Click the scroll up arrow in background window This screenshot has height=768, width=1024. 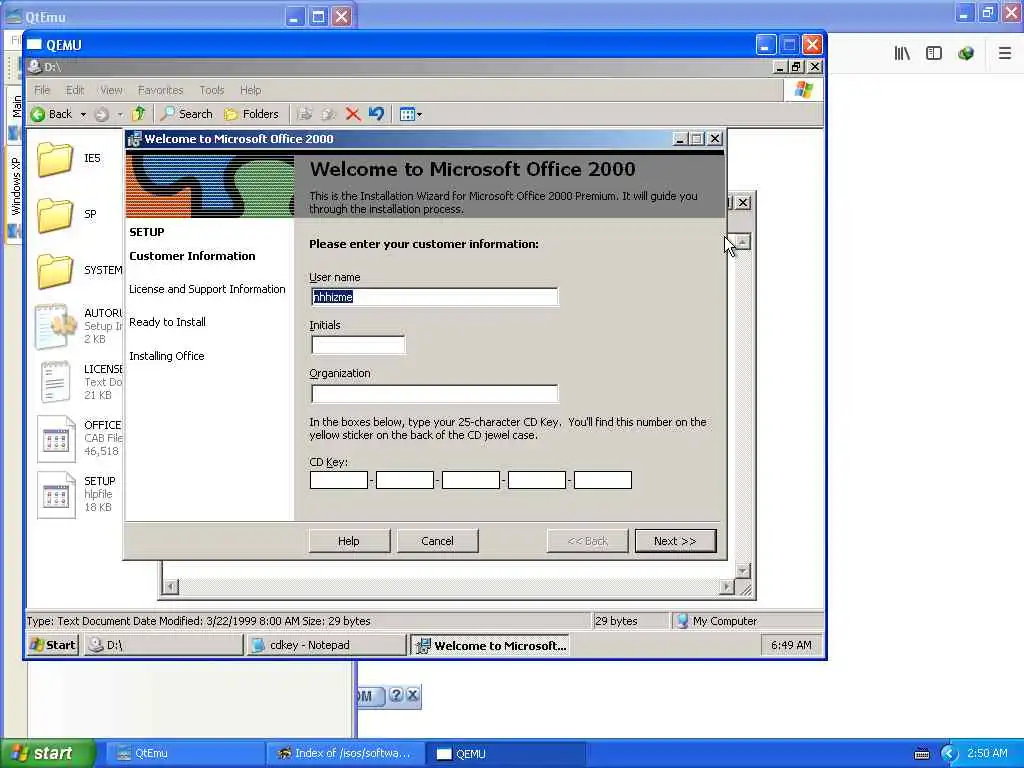coord(743,242)
